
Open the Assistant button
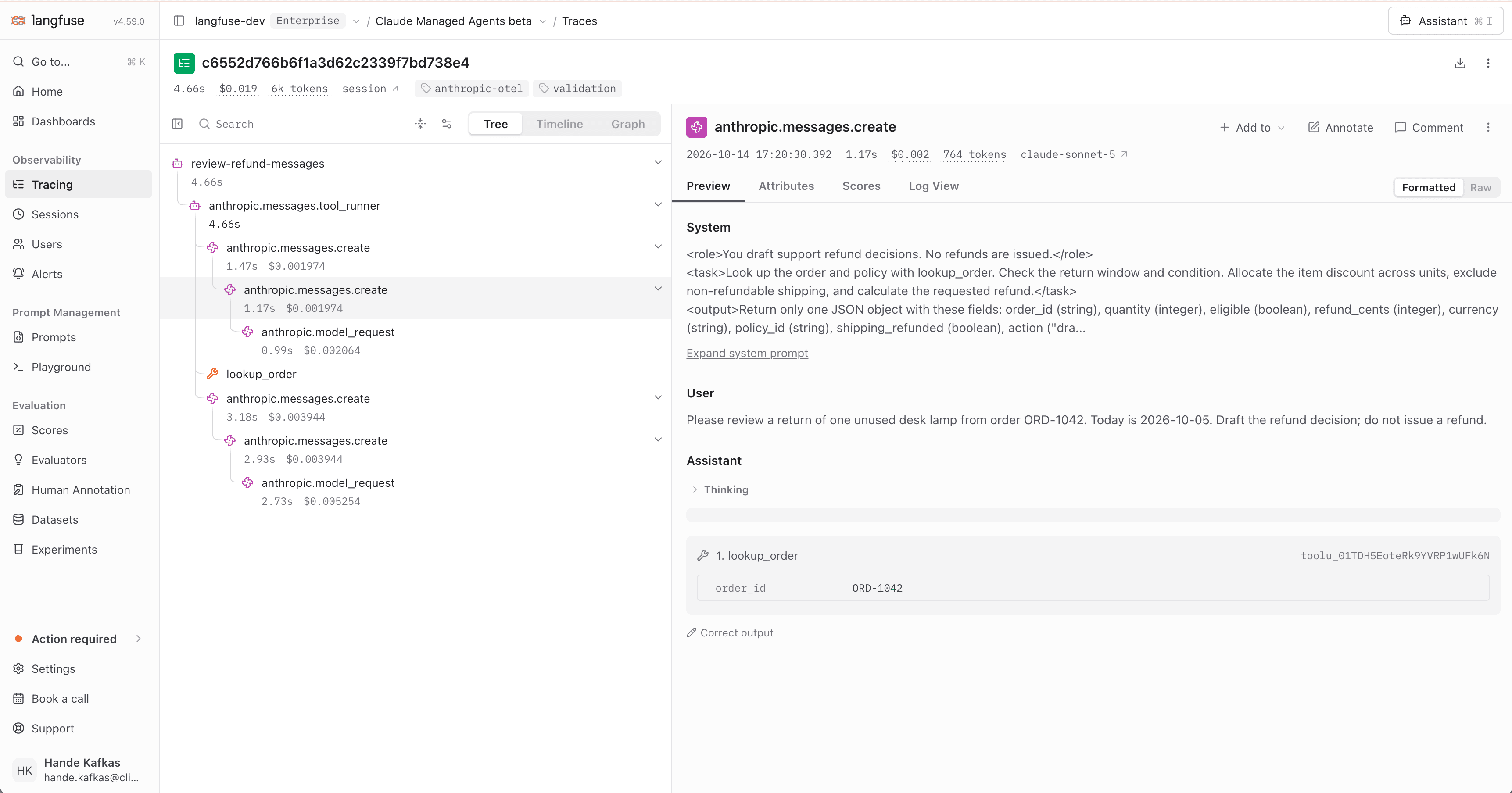[x=1445, y=21]
